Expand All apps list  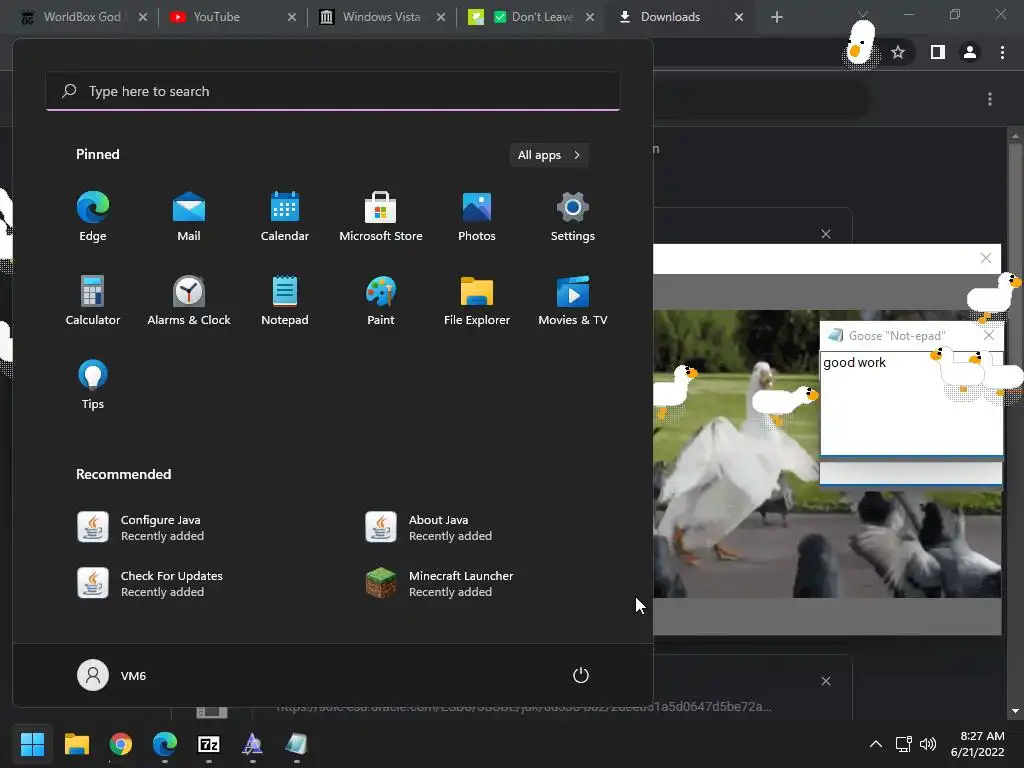(x=549, y=155)
